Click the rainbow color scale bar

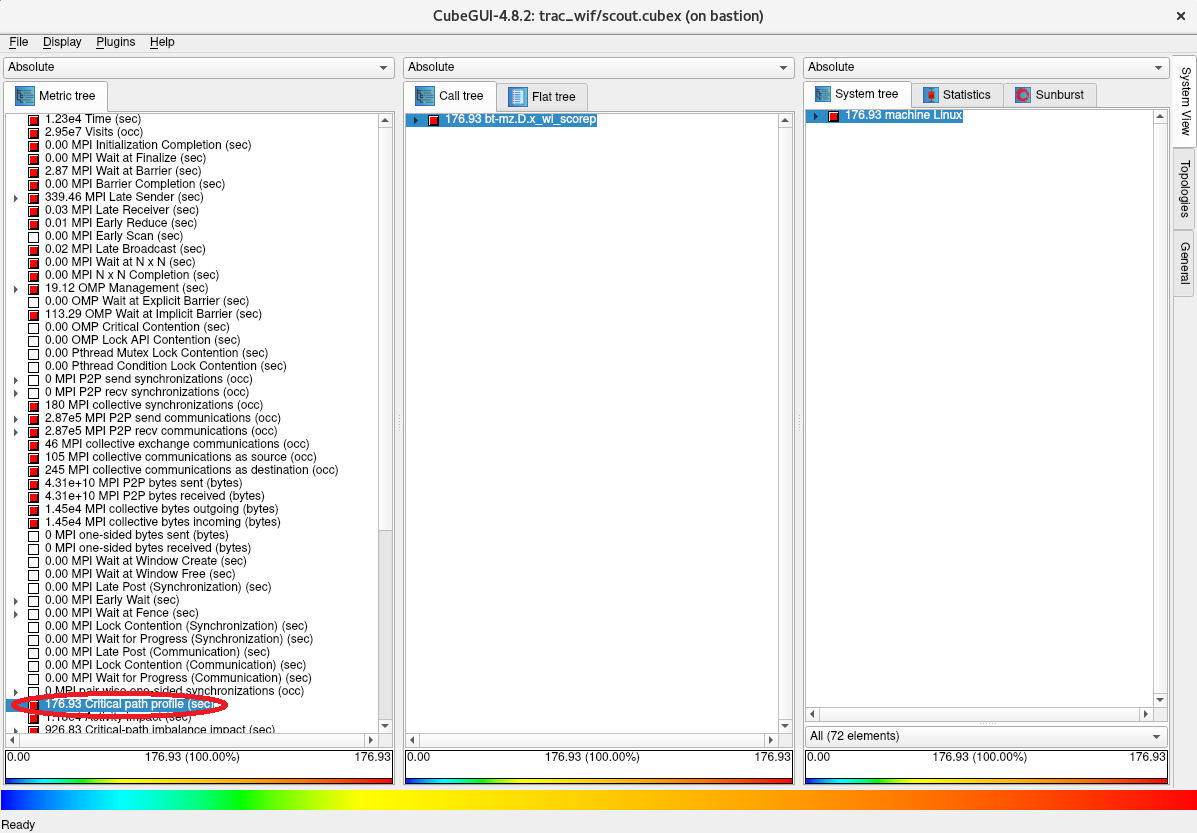pyautogui.click(x=598, y=800)
